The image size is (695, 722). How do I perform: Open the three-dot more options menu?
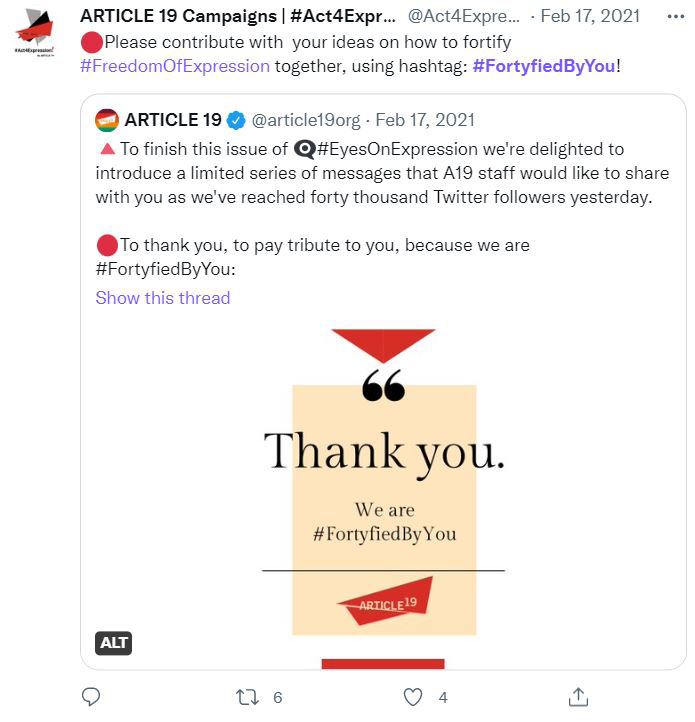point(675,17)
